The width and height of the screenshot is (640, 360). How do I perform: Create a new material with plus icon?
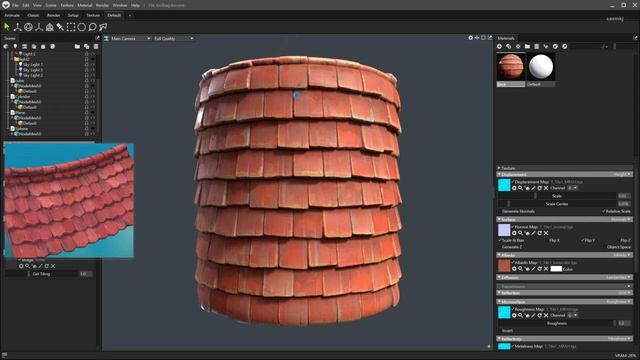click(x=499, y=47)
